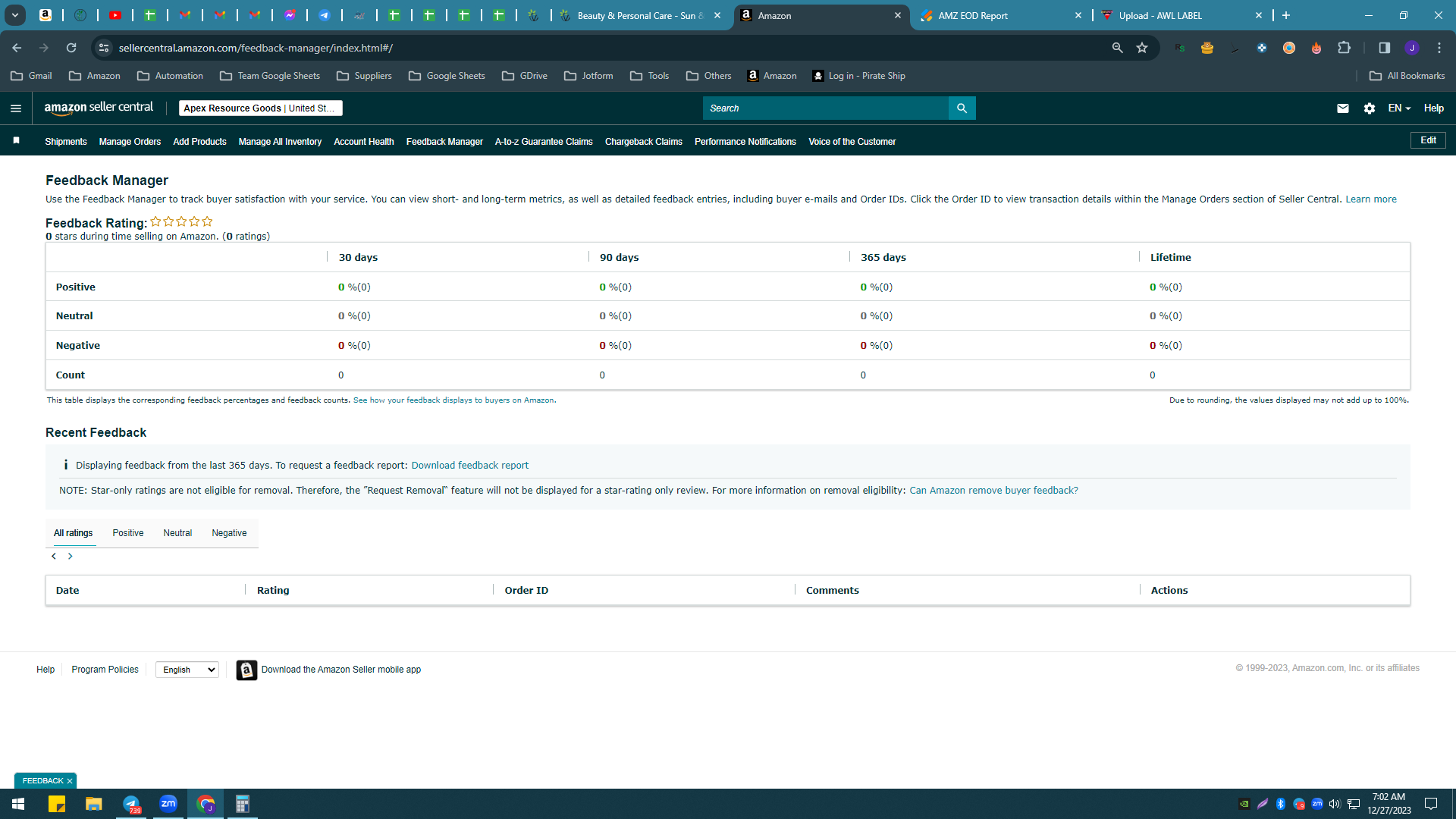The height and width of the screenshot is (819, 1456).
Task: Click Download feedback report link
Action: [470, 466]
